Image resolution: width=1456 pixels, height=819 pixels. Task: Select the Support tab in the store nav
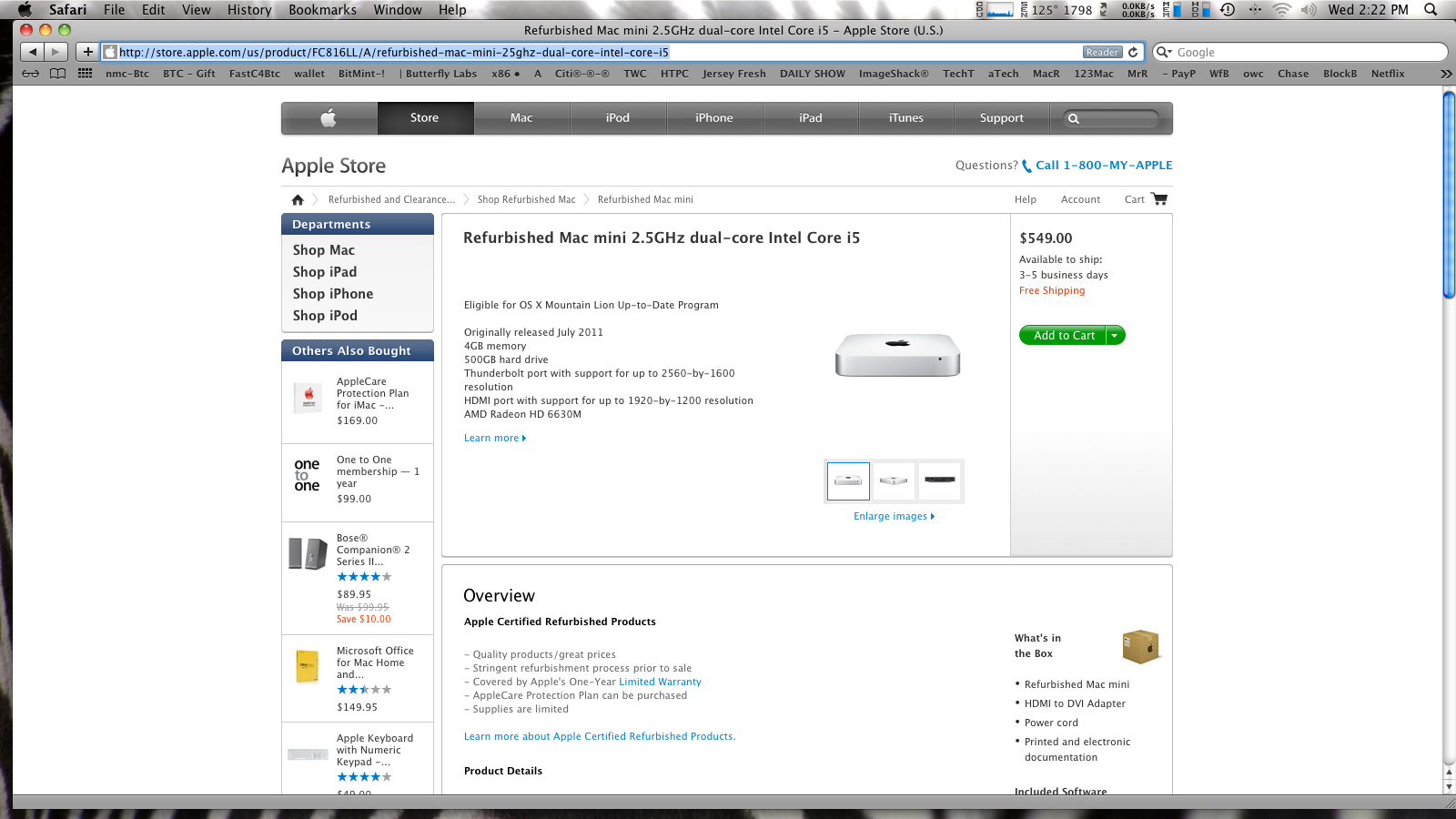[x=1002, y=117]
